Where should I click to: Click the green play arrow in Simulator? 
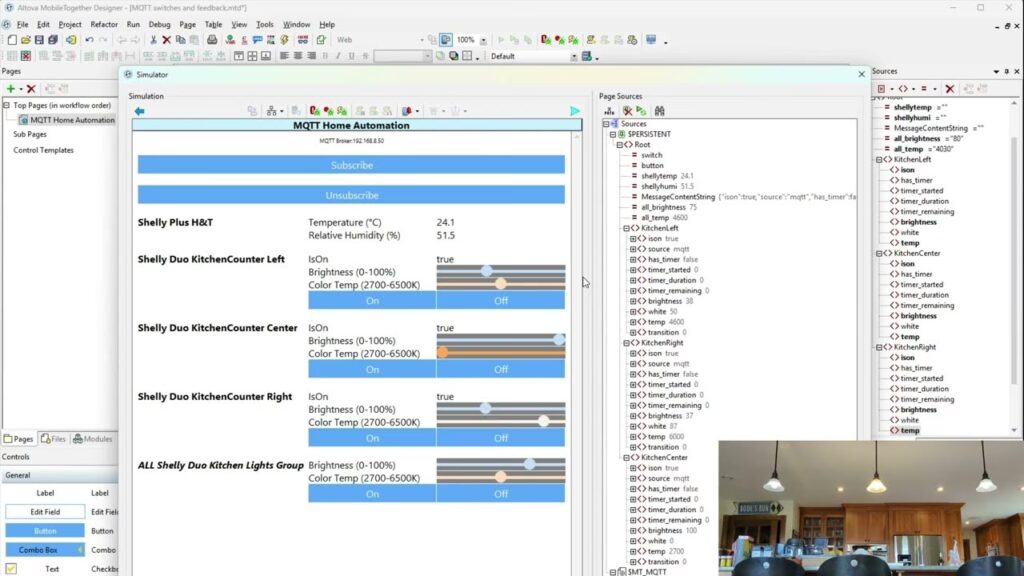point(574,111)
